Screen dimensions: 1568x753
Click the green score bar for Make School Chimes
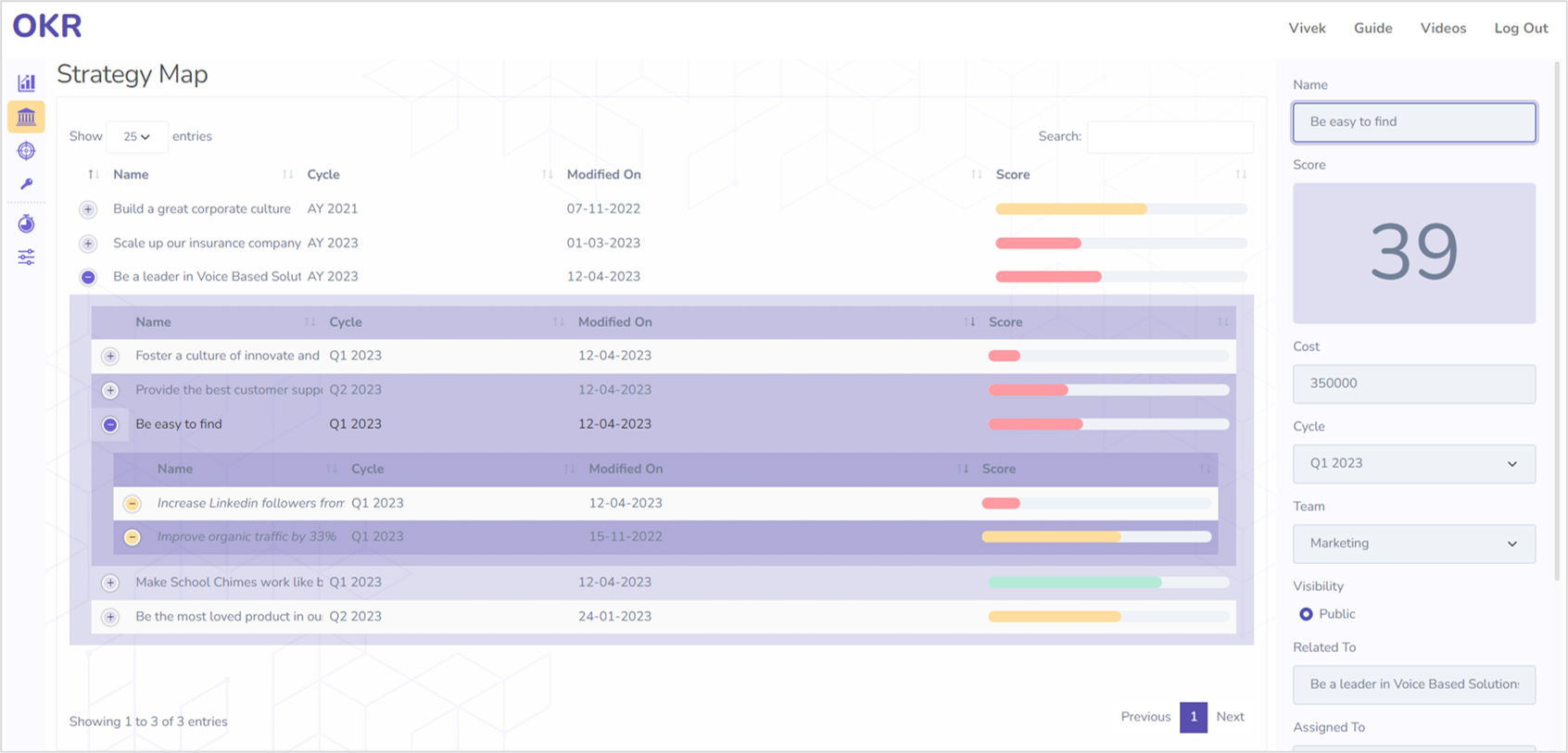(x=1109, y=583)
